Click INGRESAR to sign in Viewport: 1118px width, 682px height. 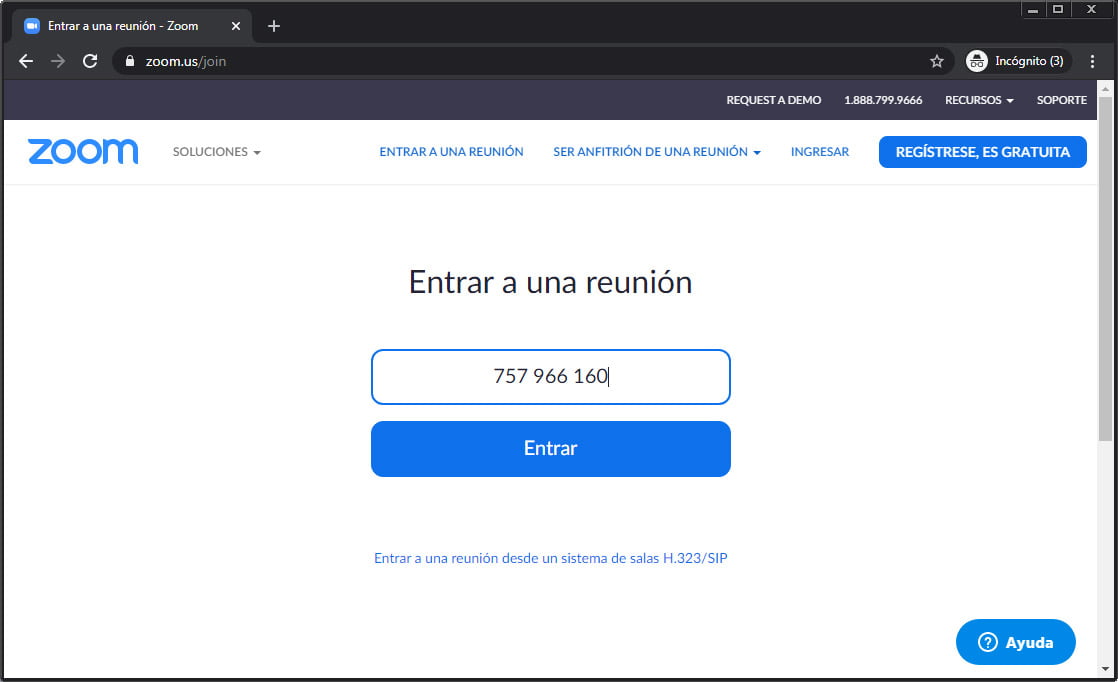(820, 152)
